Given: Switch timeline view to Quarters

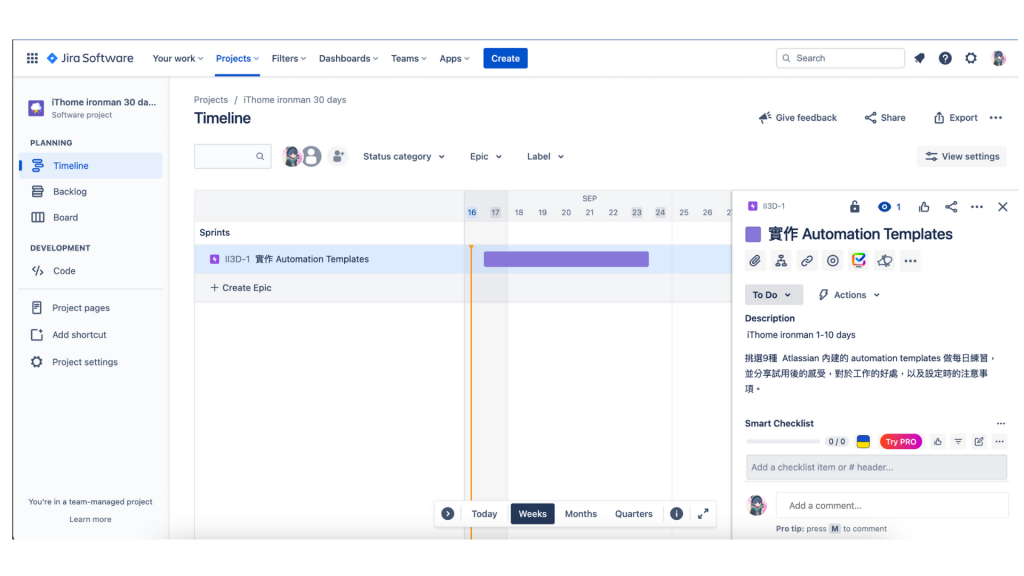Looking at the screenshot, I should coord(633,513).
